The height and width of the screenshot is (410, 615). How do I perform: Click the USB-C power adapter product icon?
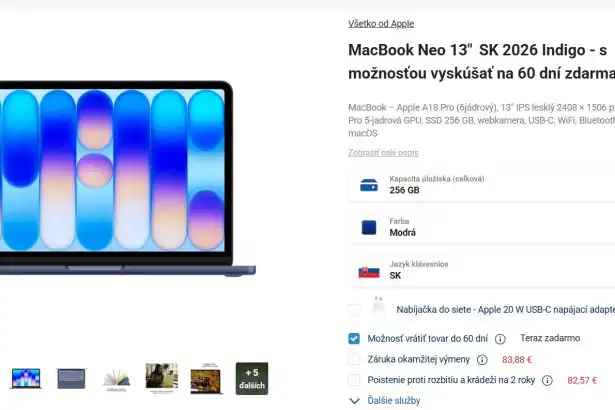click(378, 307)
